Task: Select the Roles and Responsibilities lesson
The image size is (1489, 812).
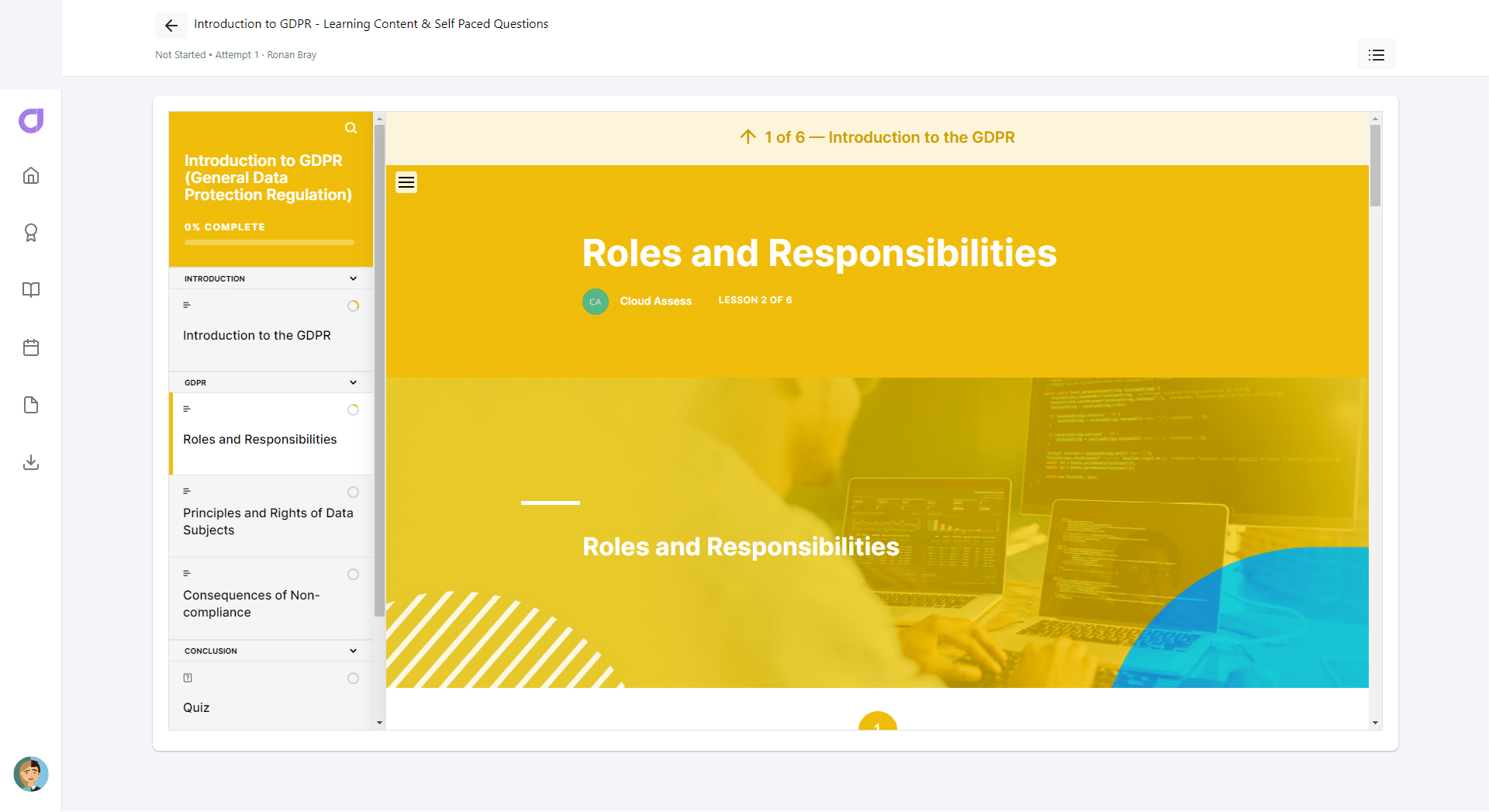Action: click(x=271, y=434)
